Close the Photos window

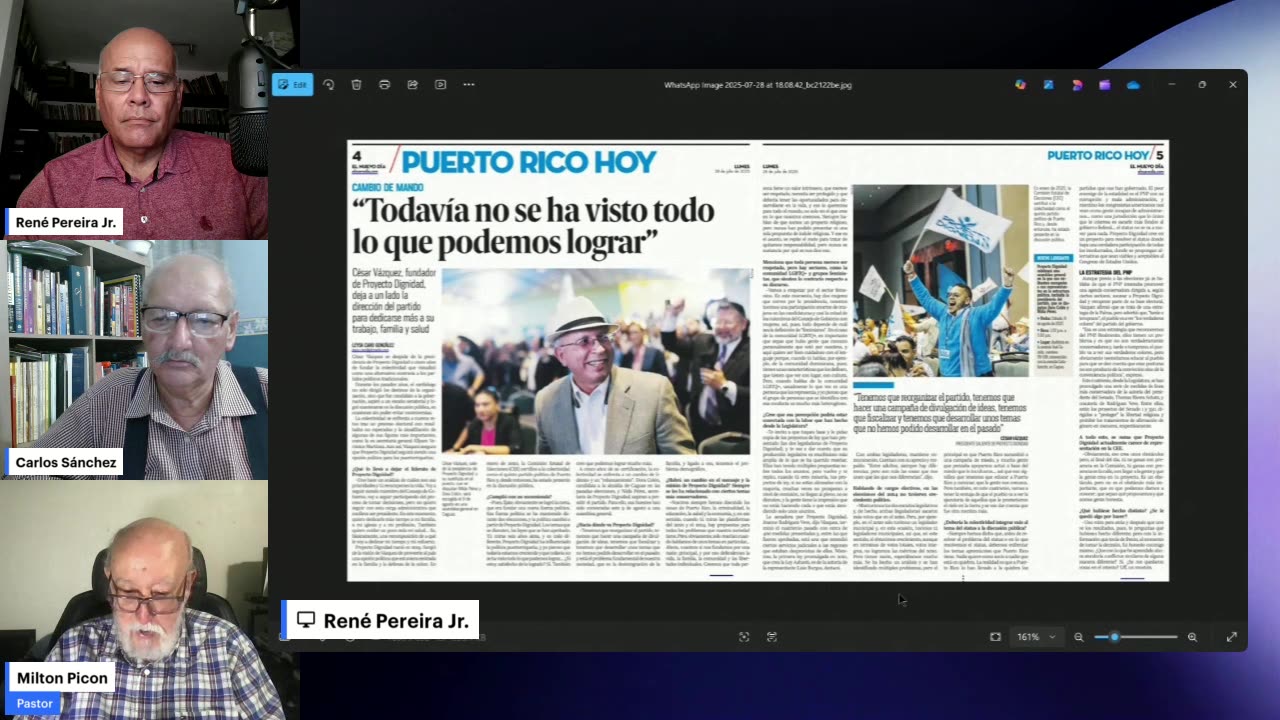[1233, 85]
